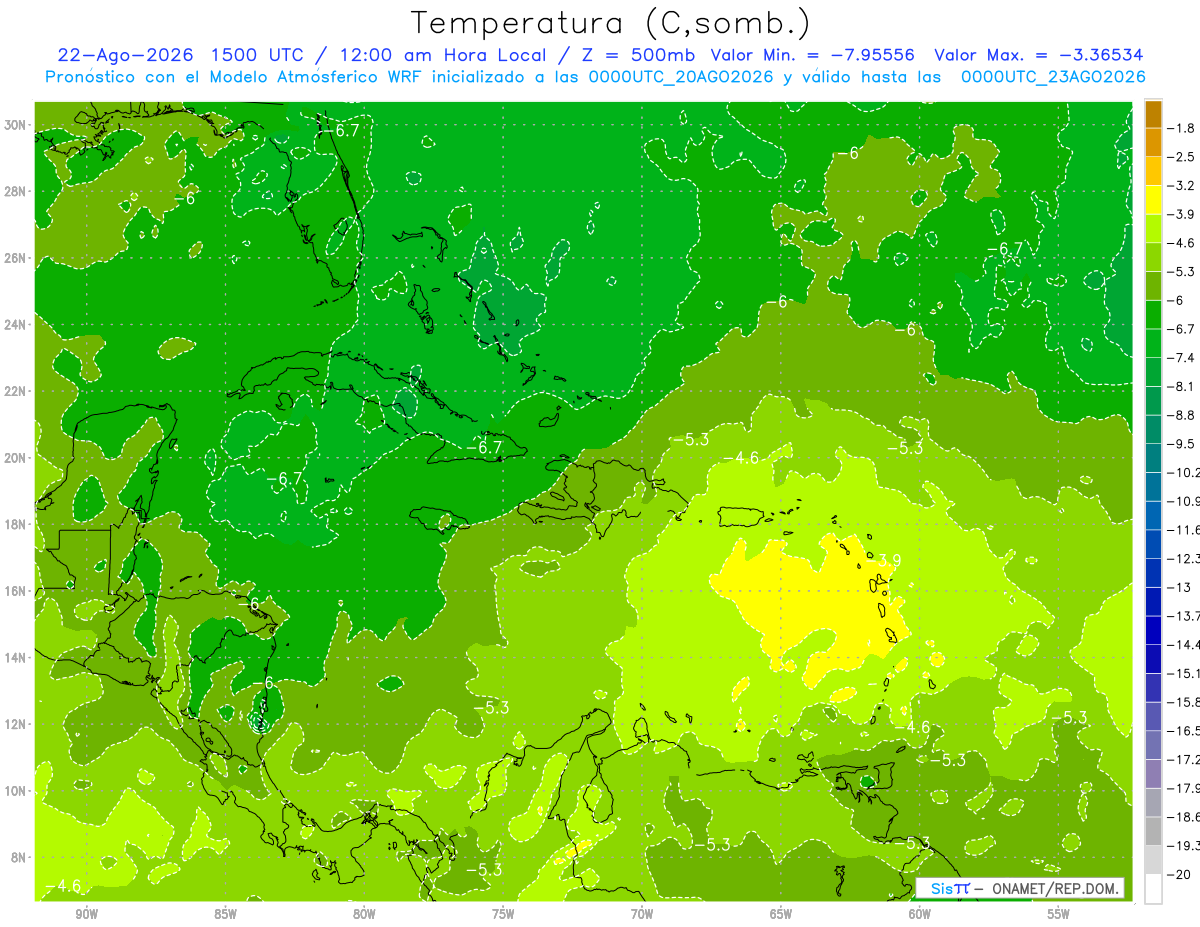Click the colorbar value "-2.5"

1181,157
